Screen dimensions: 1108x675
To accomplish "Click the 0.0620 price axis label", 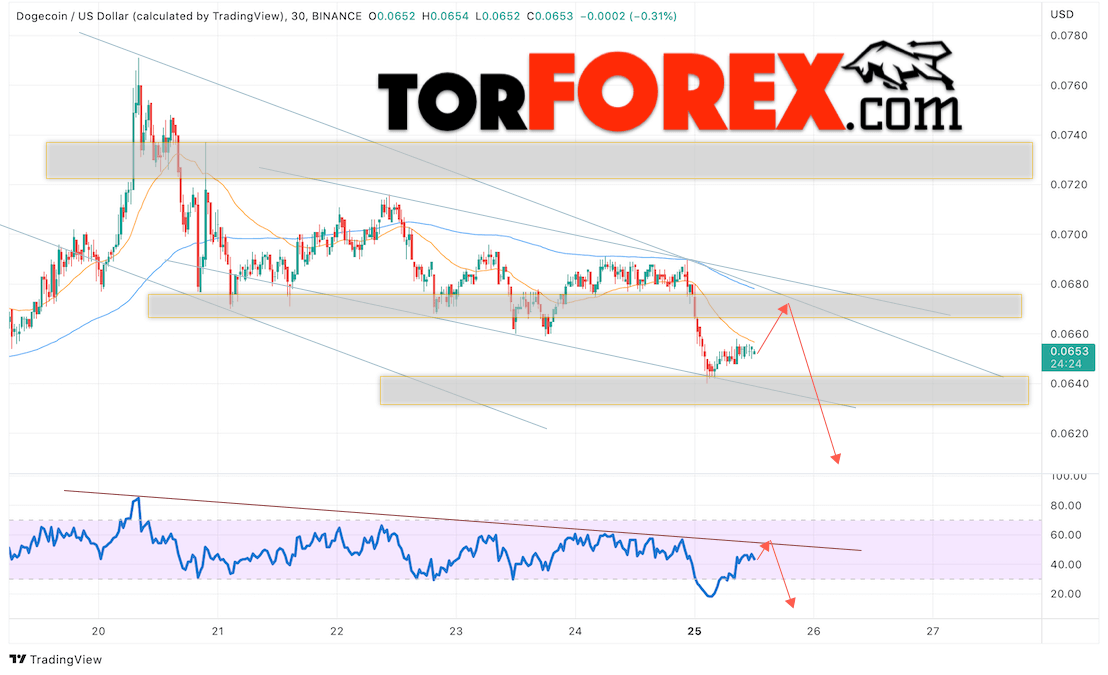I will (x=1069, y=433).
